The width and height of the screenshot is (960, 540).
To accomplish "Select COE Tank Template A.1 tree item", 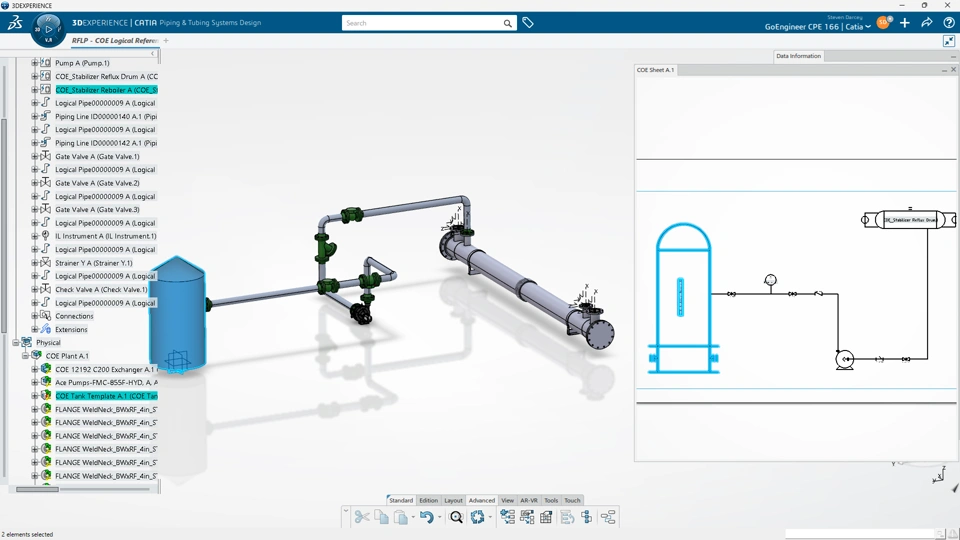I will (x=107, y=396).
